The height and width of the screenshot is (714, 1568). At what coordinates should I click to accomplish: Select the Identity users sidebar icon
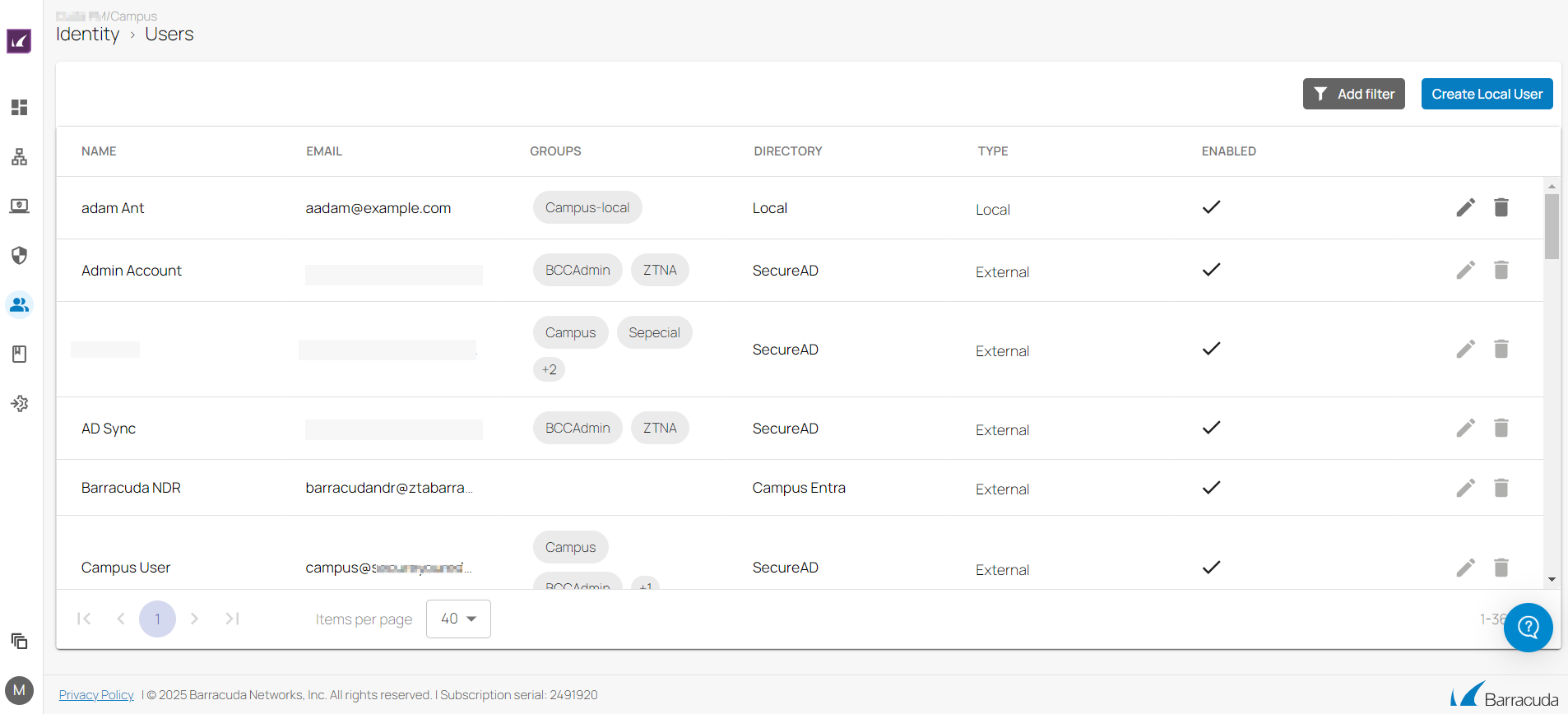pyautogui.click(x=19, y=304)
